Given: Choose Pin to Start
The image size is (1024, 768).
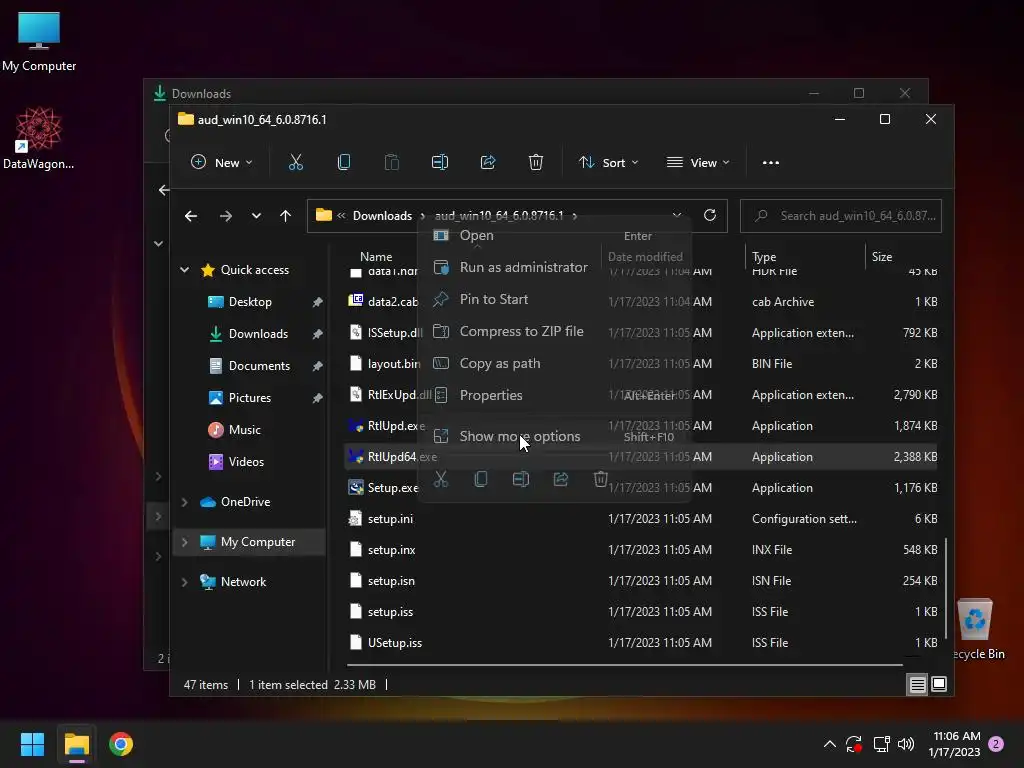Looking at the screenshot, I should coord(554,299).
